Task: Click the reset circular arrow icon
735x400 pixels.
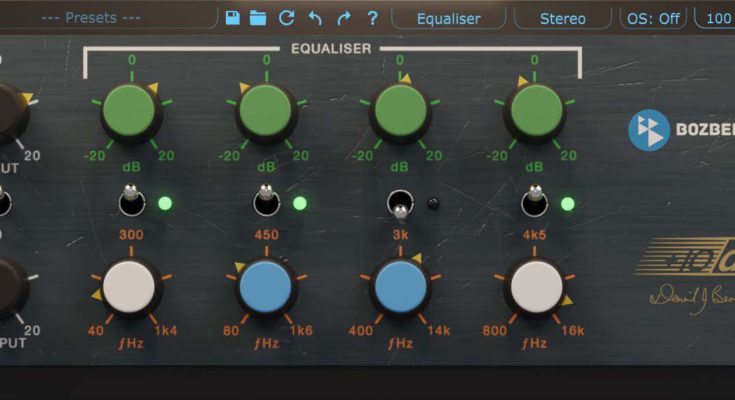Action: coord(287,18)
